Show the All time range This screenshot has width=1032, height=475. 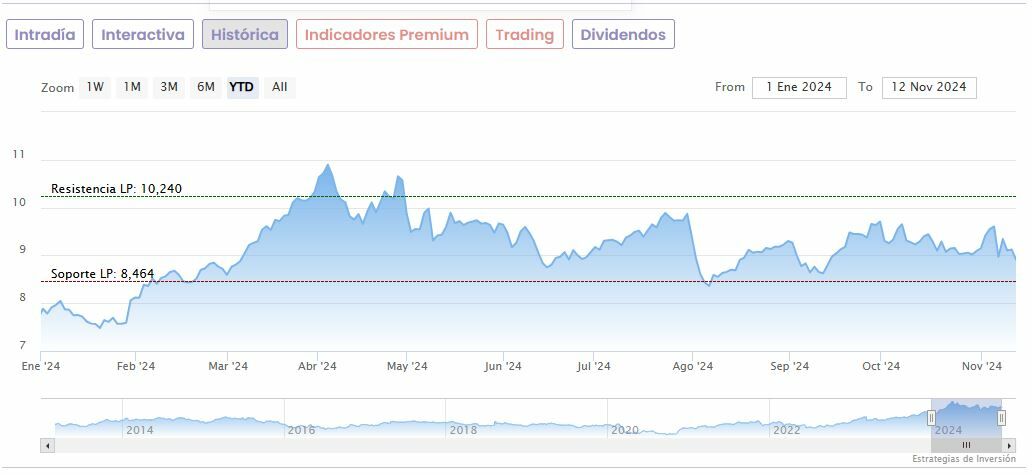[280, 87]
